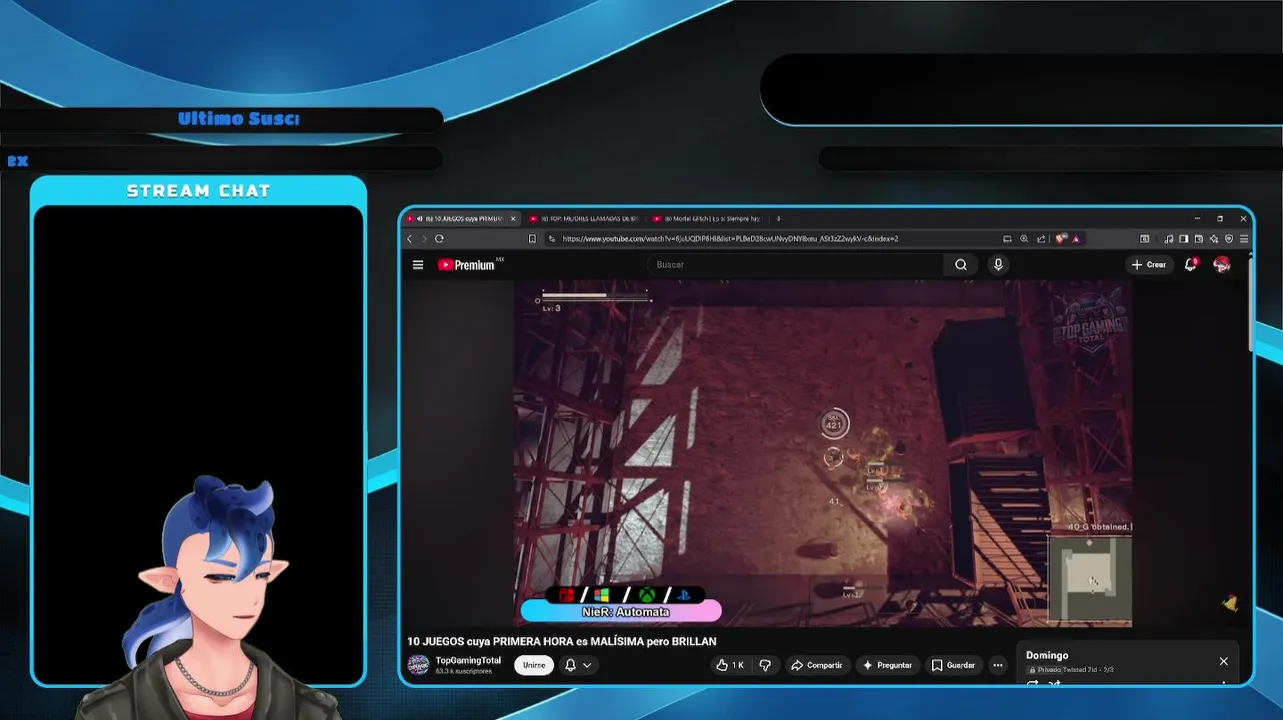1283x720 pixels.
Task: Click the Unirse join button
Action: (x=534, y=665)
